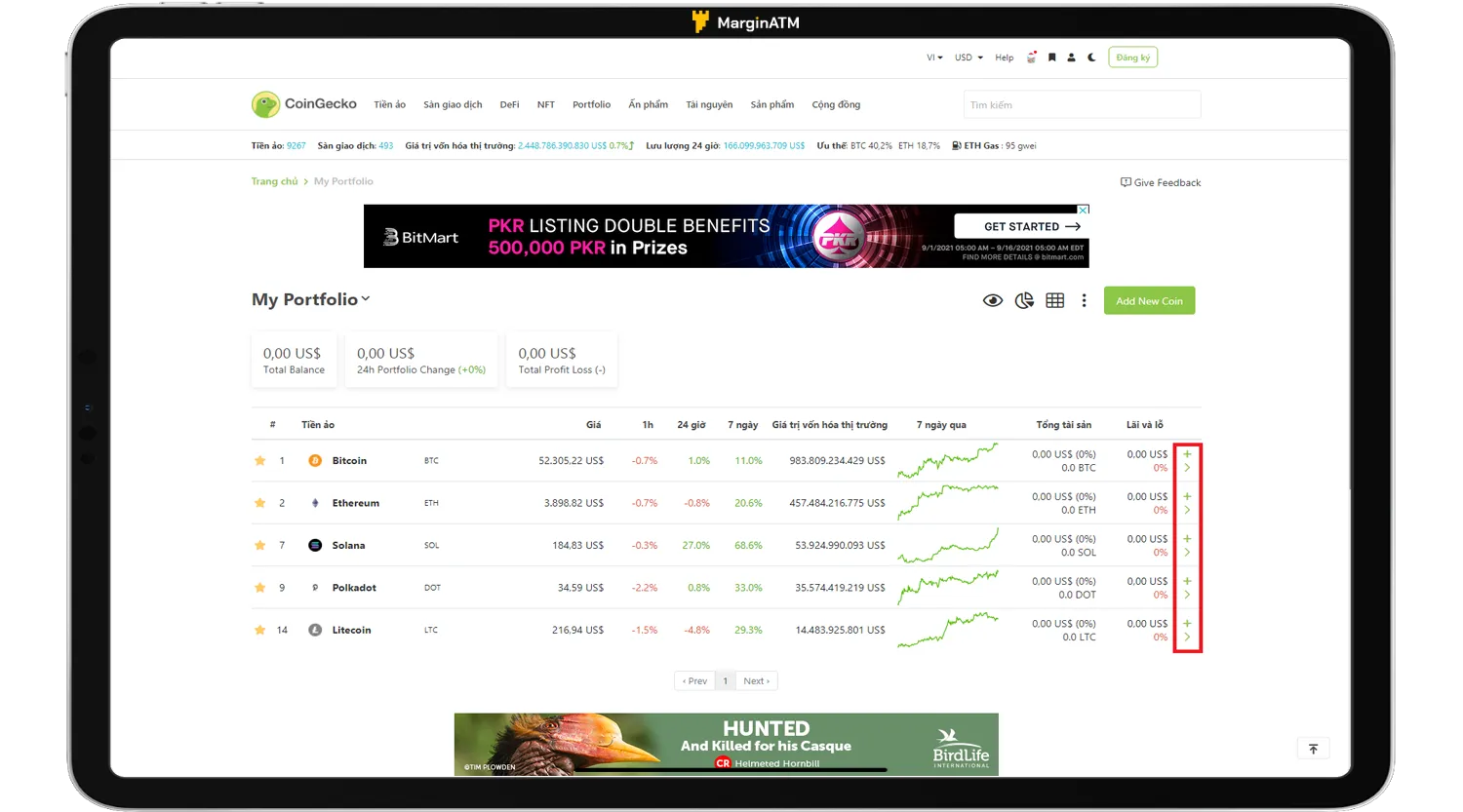Open the Sàn giao dịch menu
Viewport: 1463px width, 812px height.
(x=453, y=104)
